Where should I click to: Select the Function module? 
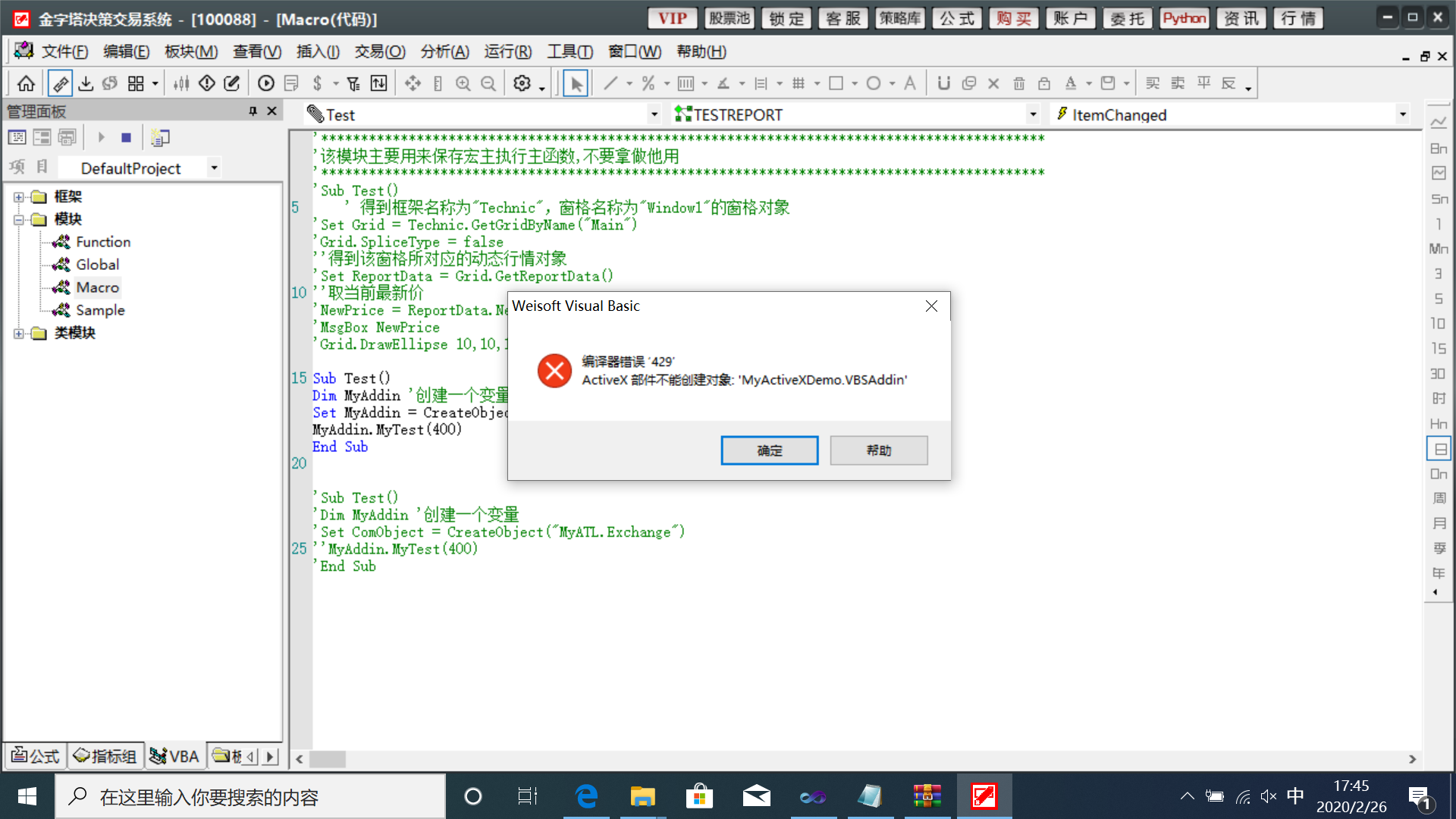coord(103,242)
